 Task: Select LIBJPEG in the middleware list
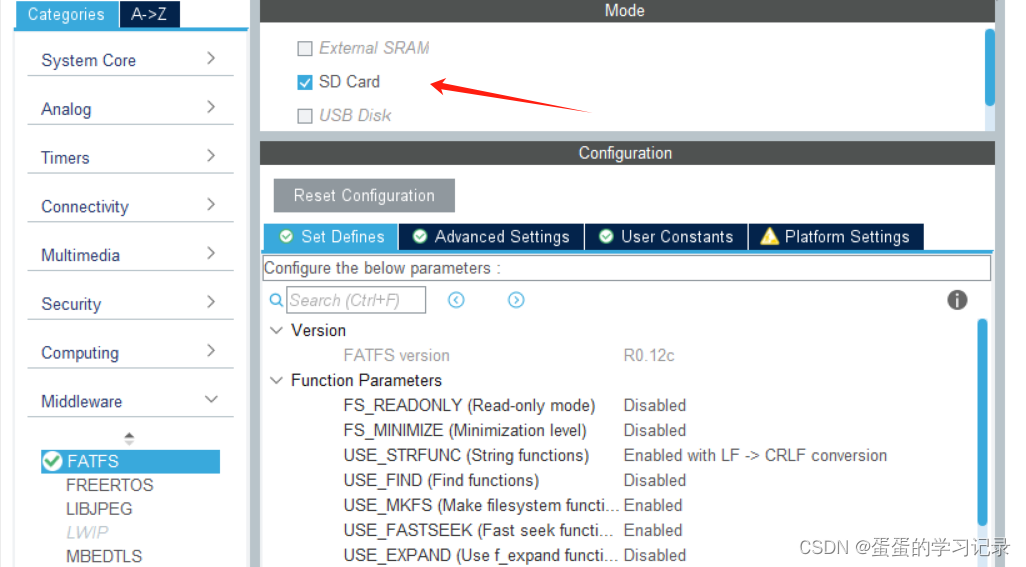click(99, 509)
